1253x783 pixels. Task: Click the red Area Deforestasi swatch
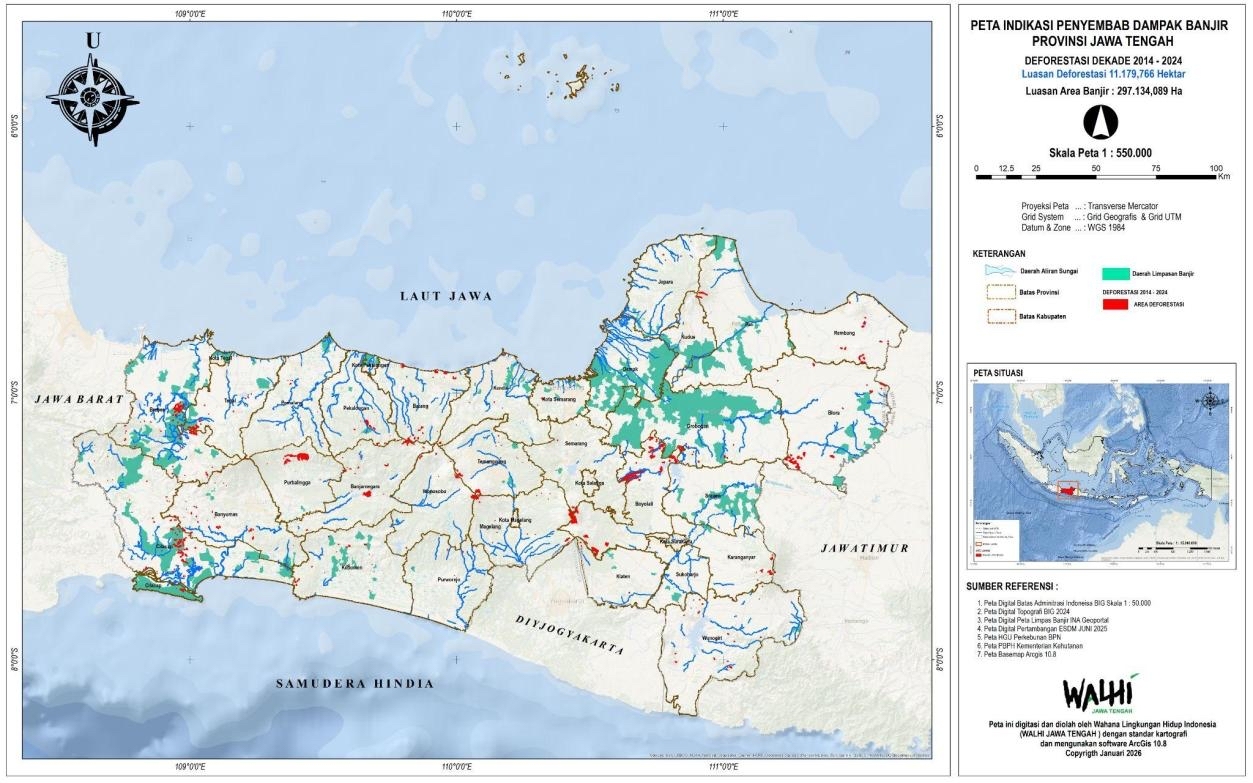1113,305
